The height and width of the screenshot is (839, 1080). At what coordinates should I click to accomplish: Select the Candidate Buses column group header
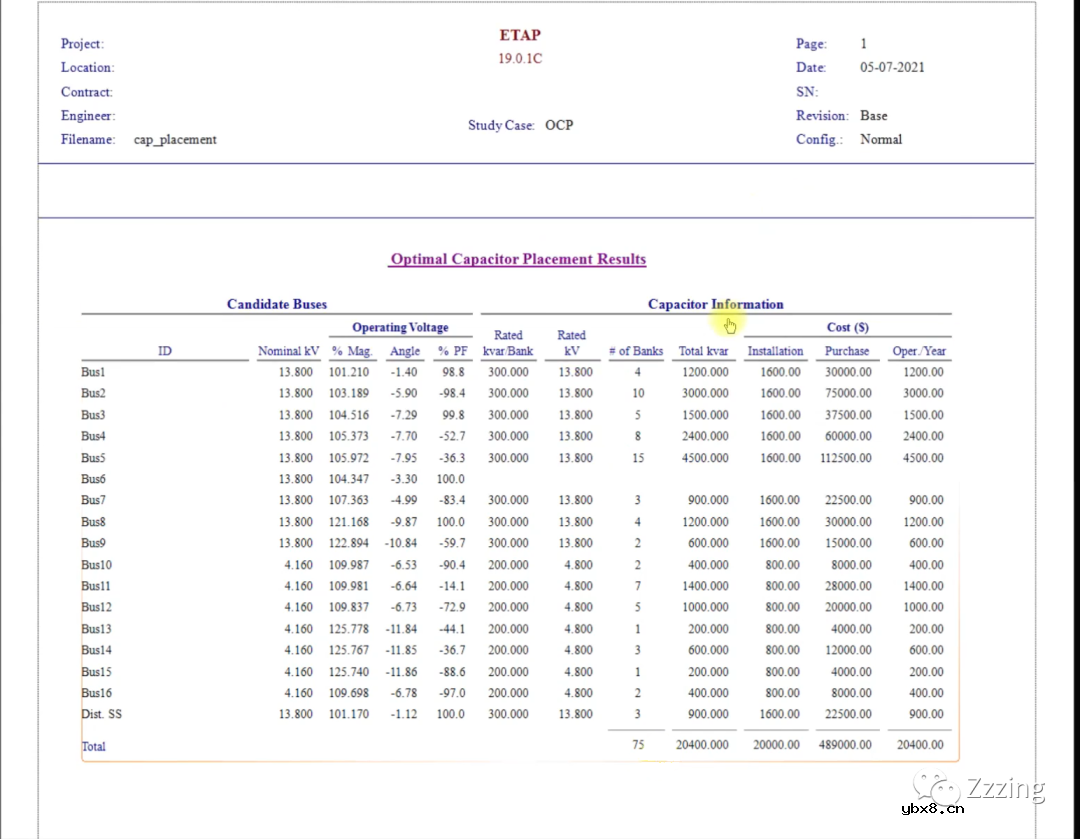[x=277, y=304]
